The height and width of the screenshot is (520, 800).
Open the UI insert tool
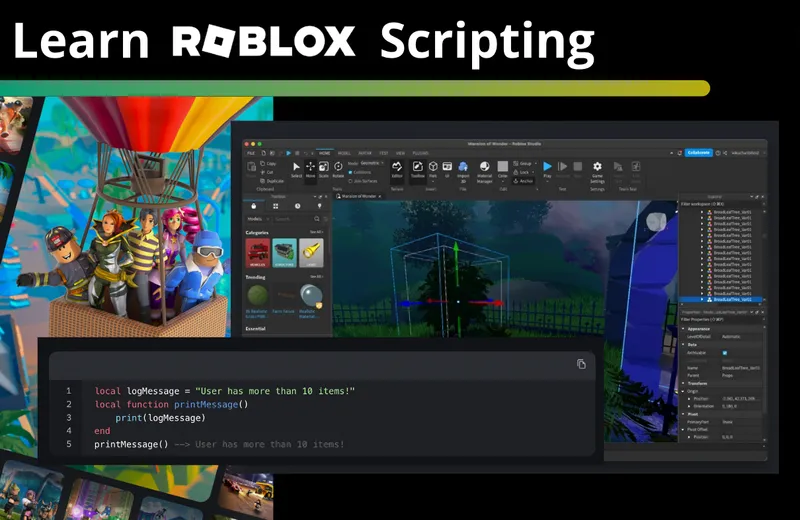pyautogui.click(x=447, y=169)
